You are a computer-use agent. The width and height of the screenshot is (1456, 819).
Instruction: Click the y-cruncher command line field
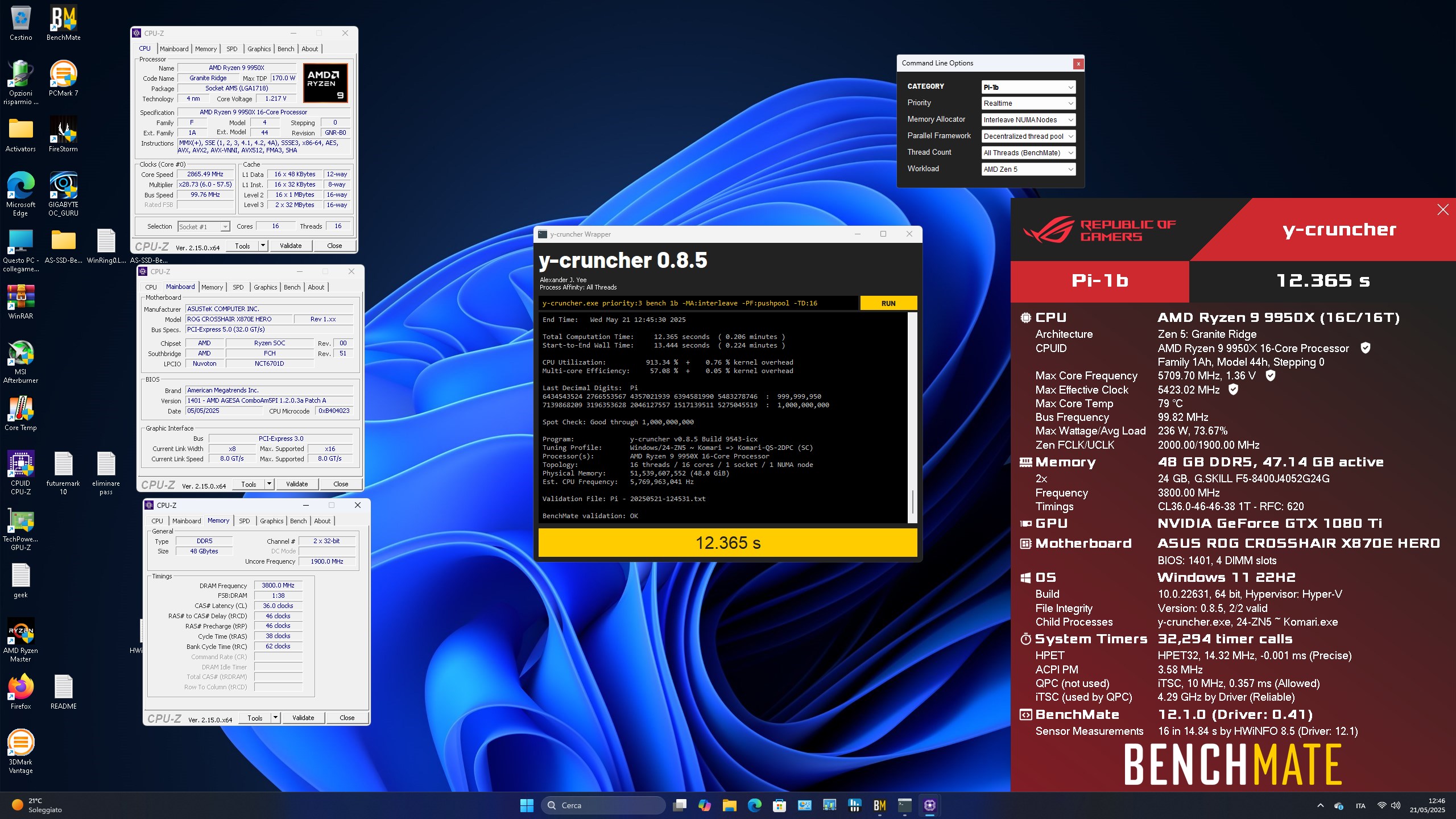[698, 303]
